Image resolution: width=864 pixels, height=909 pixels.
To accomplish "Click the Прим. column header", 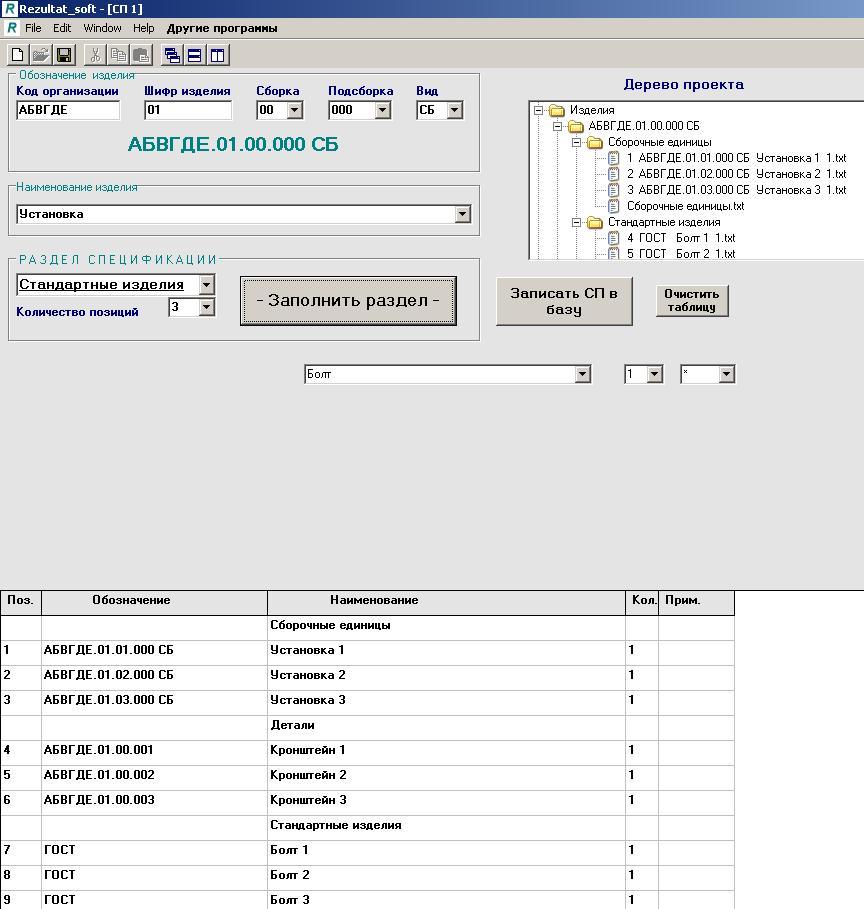I will pyautogui.click(x=696, y=603).
